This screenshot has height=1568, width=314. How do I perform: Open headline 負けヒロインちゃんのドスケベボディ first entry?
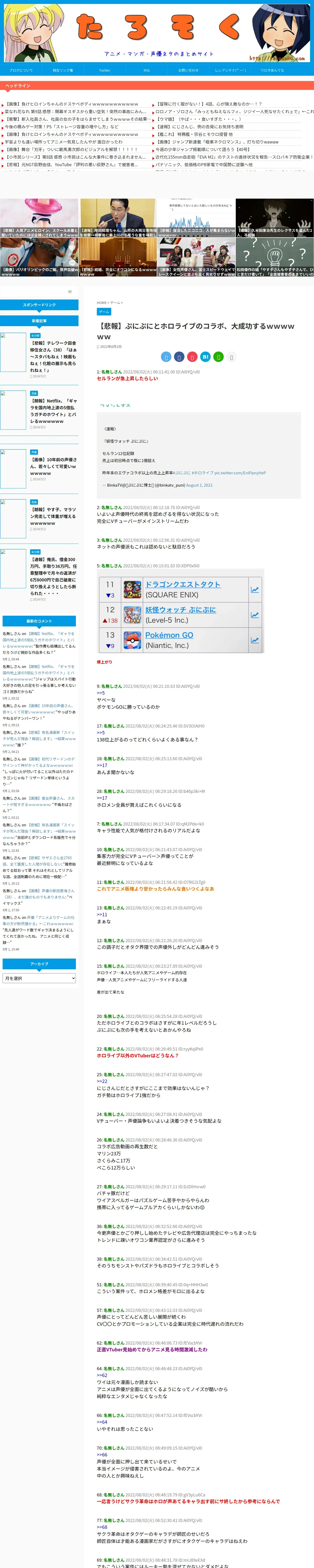point(71,104)
